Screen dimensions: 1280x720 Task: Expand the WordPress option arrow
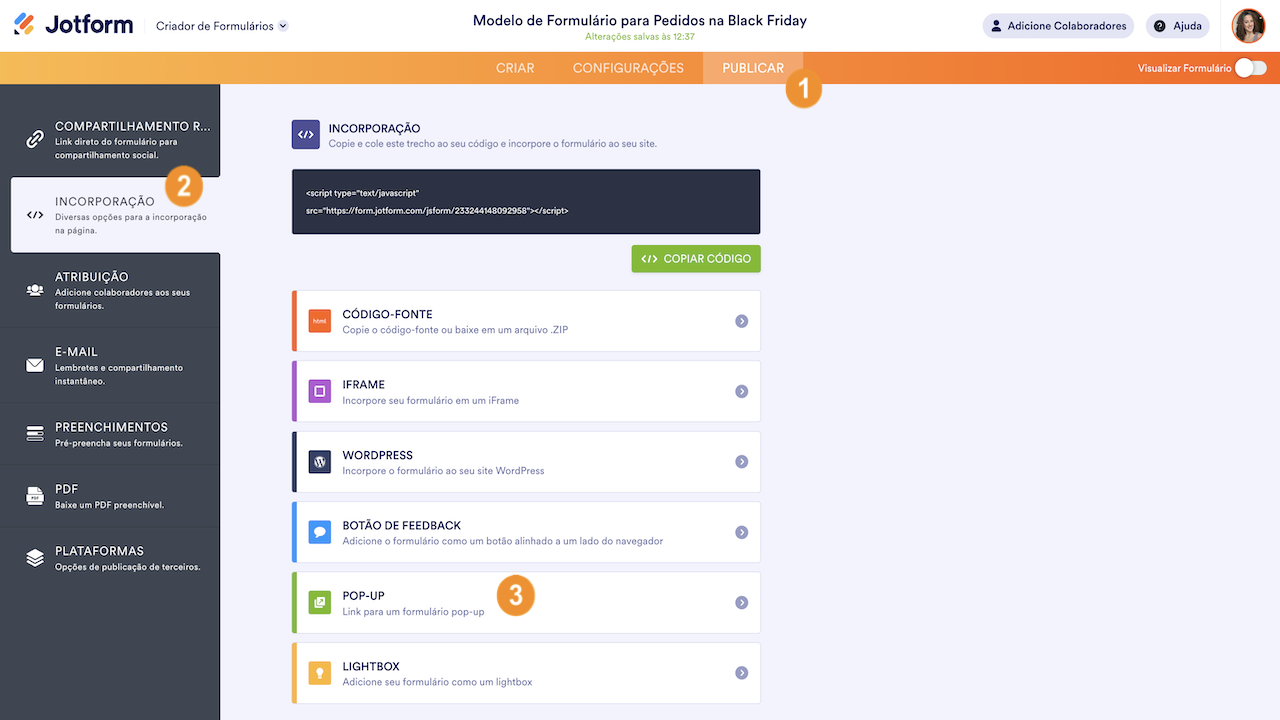point(741,462)
